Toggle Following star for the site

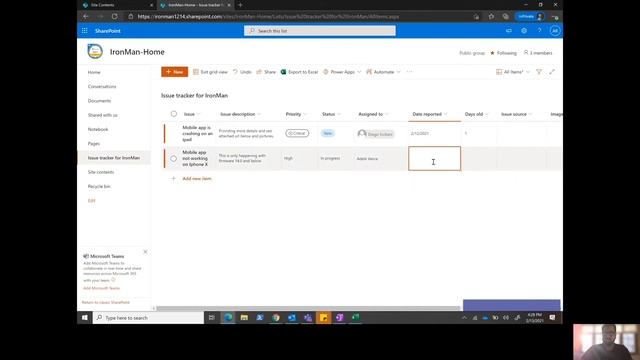(492, 53)
